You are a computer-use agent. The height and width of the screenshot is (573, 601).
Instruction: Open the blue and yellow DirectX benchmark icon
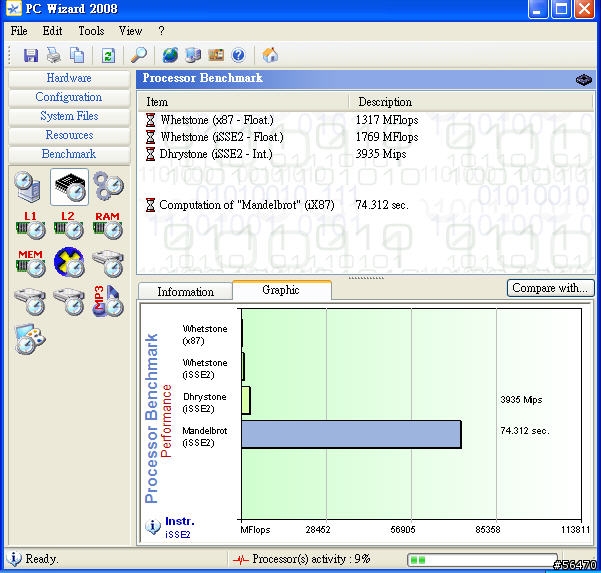(69, 263)
